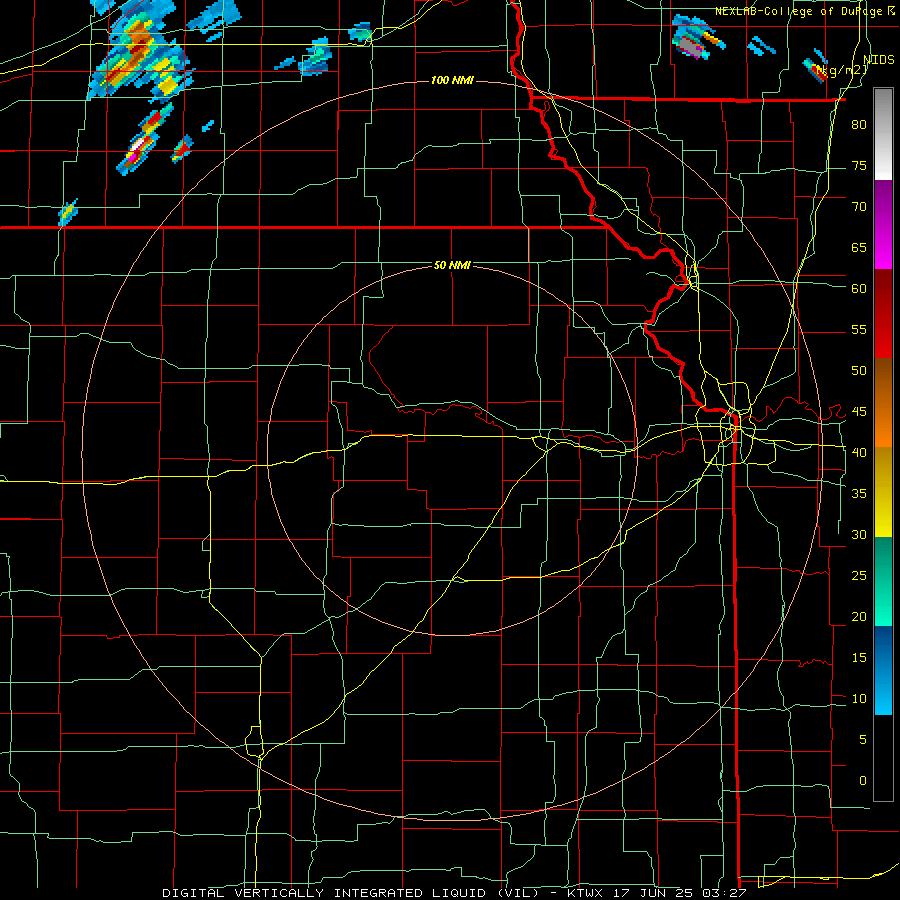Image resolution: width=900 pixels, height=900 pixels.
Task: Click legend value 60
Action: 859,289
